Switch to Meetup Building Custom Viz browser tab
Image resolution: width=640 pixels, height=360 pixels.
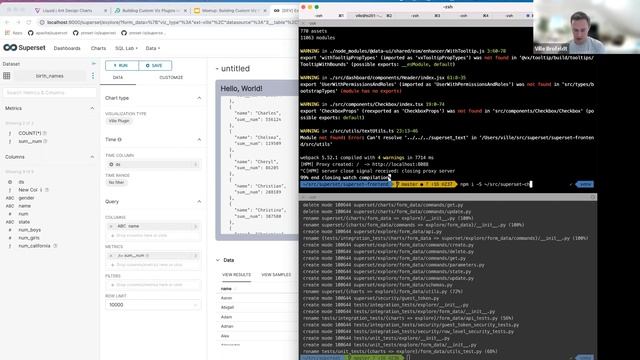pyautogui.click(x=231, y=10)
